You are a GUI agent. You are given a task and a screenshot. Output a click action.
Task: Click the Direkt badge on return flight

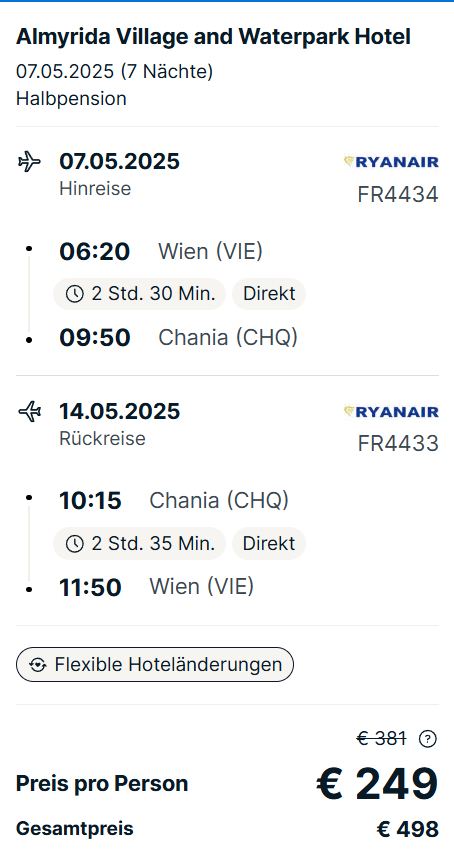click(x=269, y=543)
